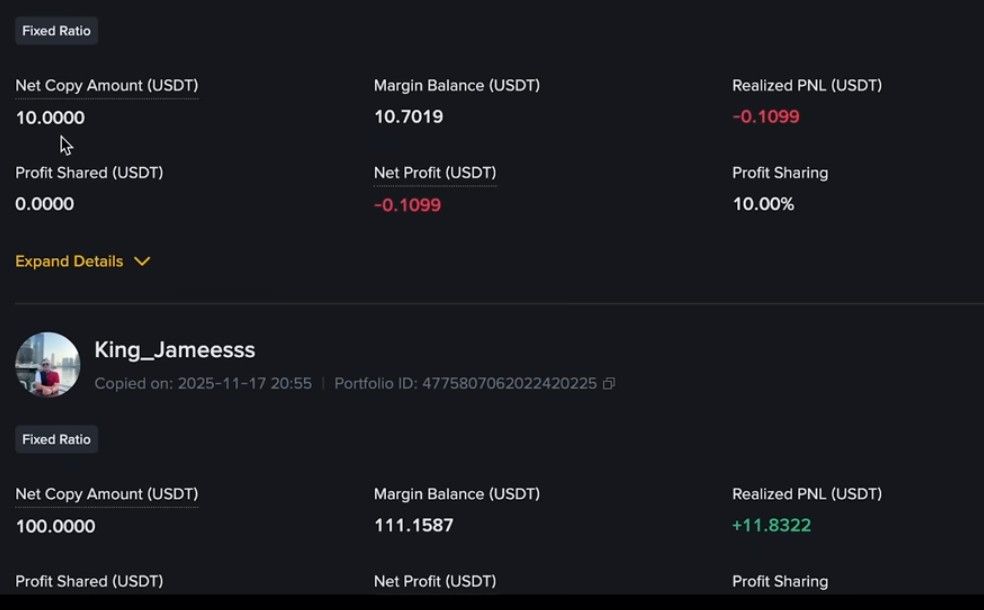This screenshot has width=984, height=610.
Task: Expand Details for the first portfolio
Action: 68,261
